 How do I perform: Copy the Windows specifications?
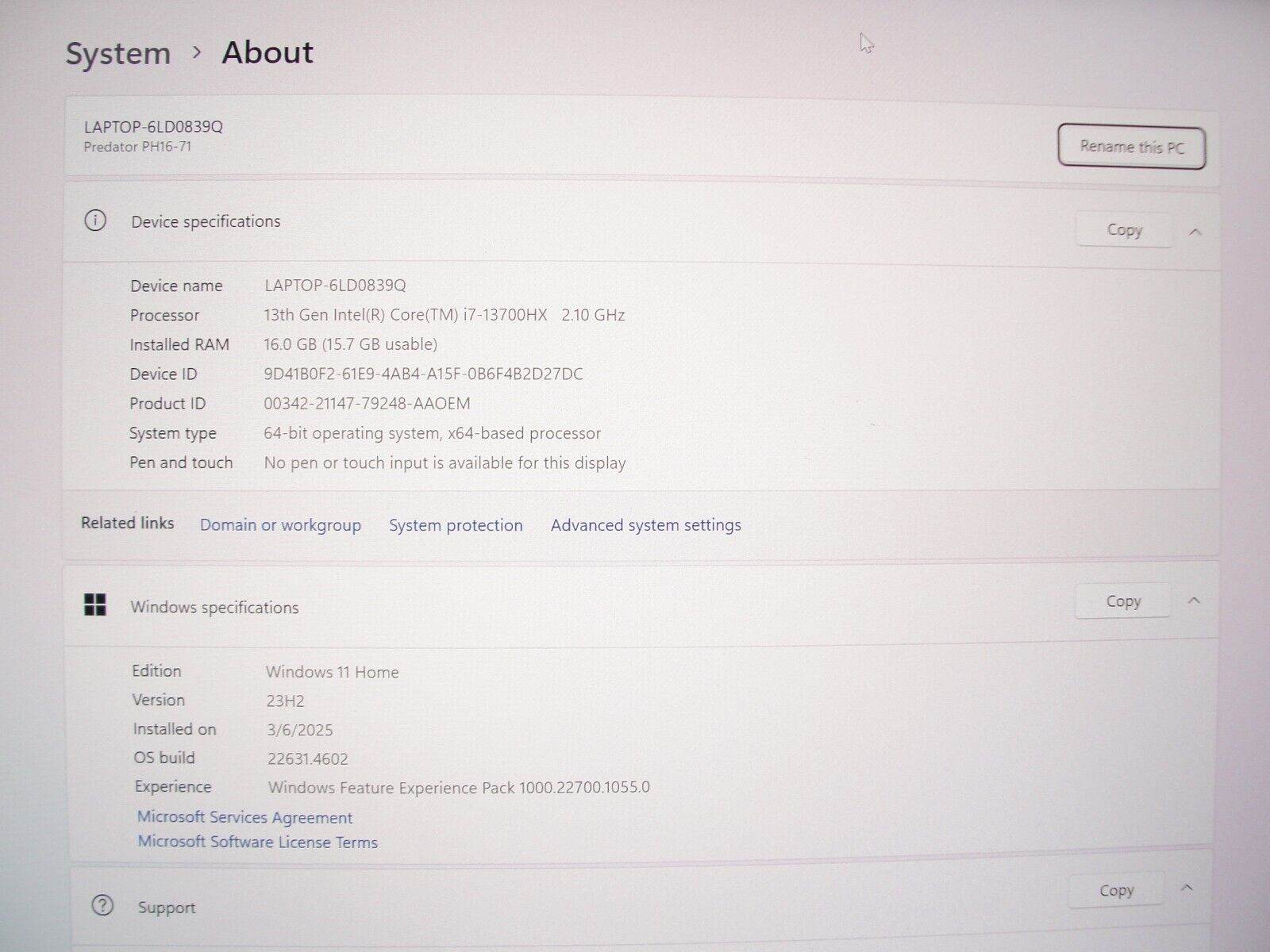pos(1123,601)
